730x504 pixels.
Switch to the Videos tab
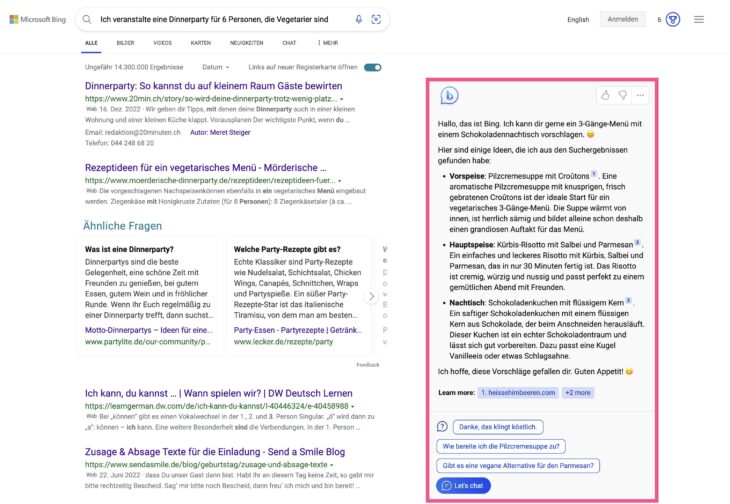162,43
